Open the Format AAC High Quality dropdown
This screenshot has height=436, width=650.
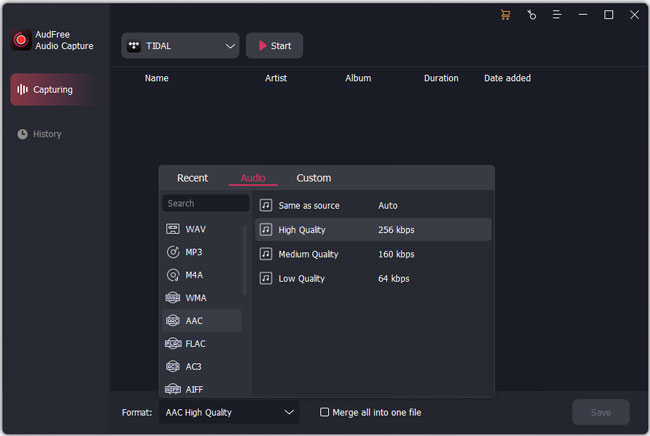[x=229, y=412]
